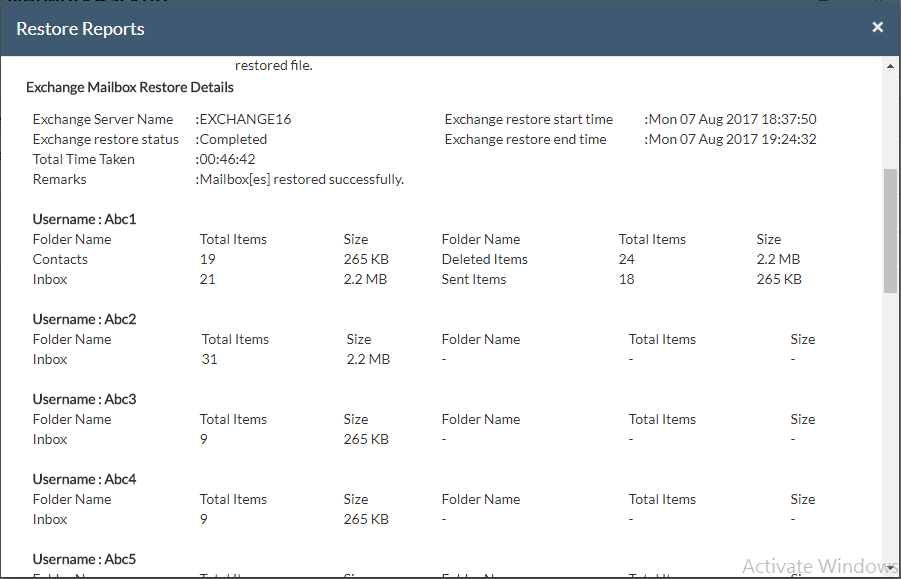Click Sent Items total count 18
The width and height of the screenshot is (901, 579).
click(626, 279)
